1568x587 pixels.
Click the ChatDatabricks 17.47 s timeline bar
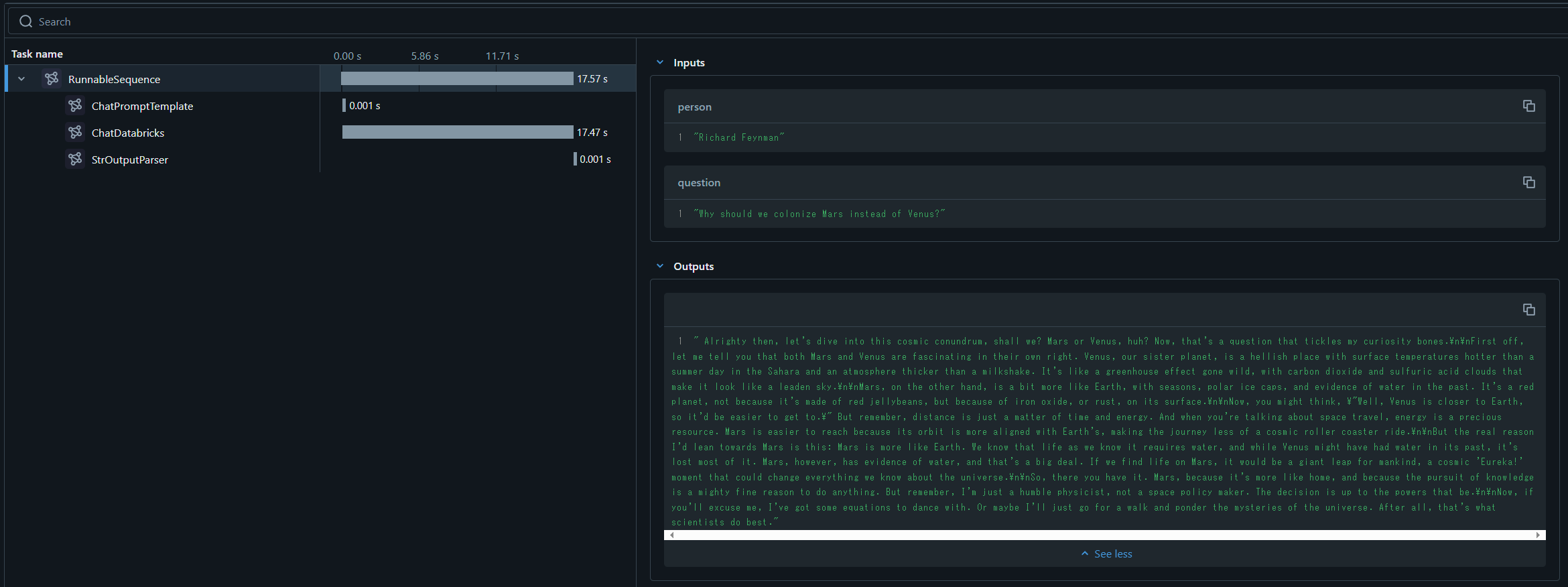pos(458,132)
